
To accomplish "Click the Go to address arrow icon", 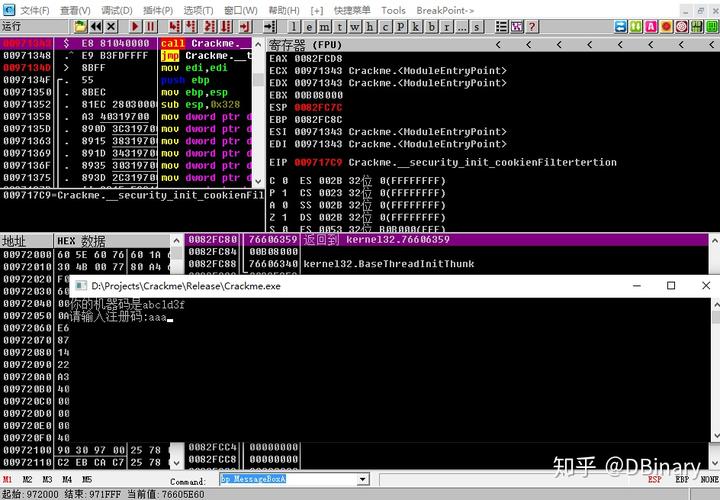I will [x=270, y=27].
